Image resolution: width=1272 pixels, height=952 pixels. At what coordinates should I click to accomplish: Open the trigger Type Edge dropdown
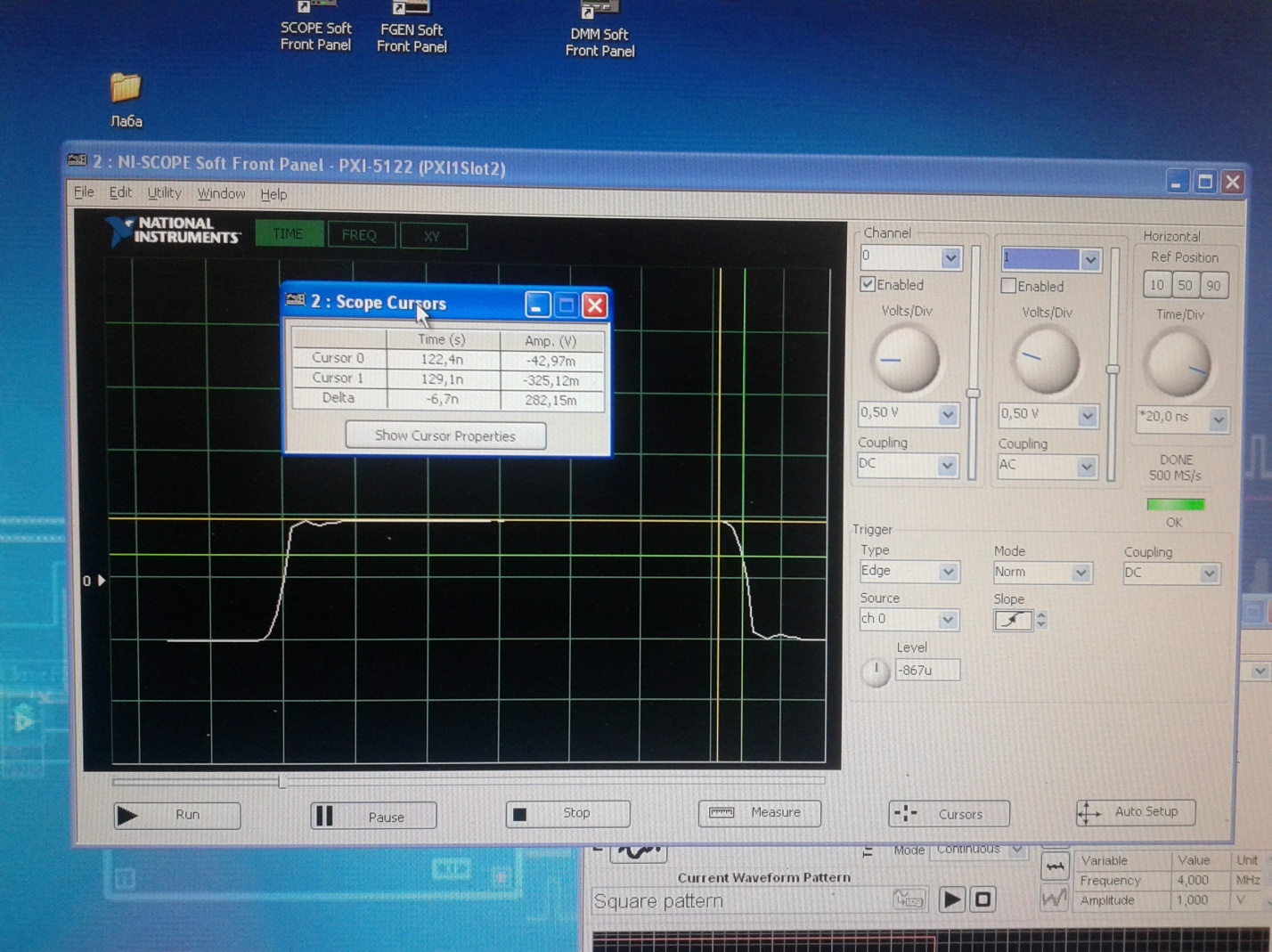949,572
